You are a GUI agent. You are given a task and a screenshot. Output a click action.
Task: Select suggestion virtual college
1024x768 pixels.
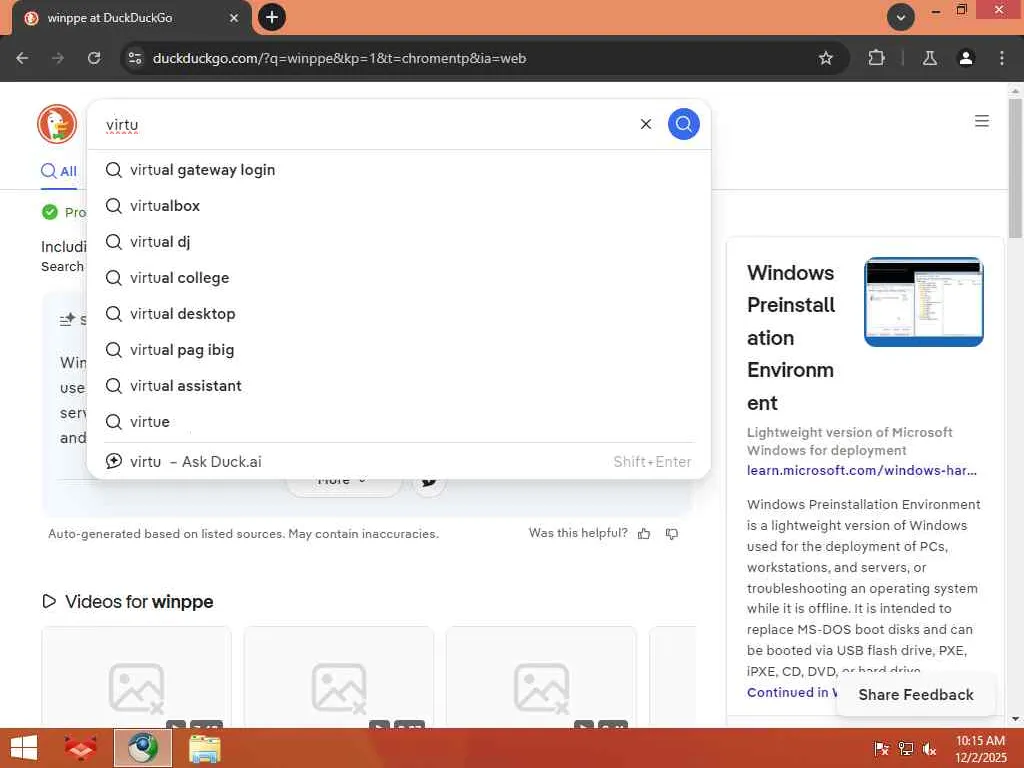398,278
